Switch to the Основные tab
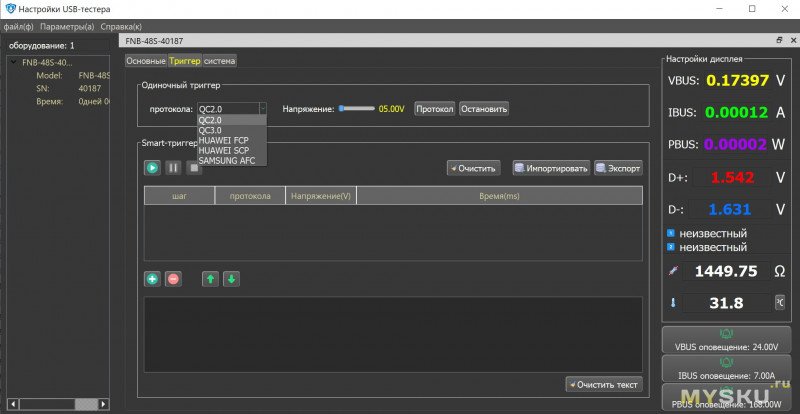800x414 pixels. [x=146, y=60]
